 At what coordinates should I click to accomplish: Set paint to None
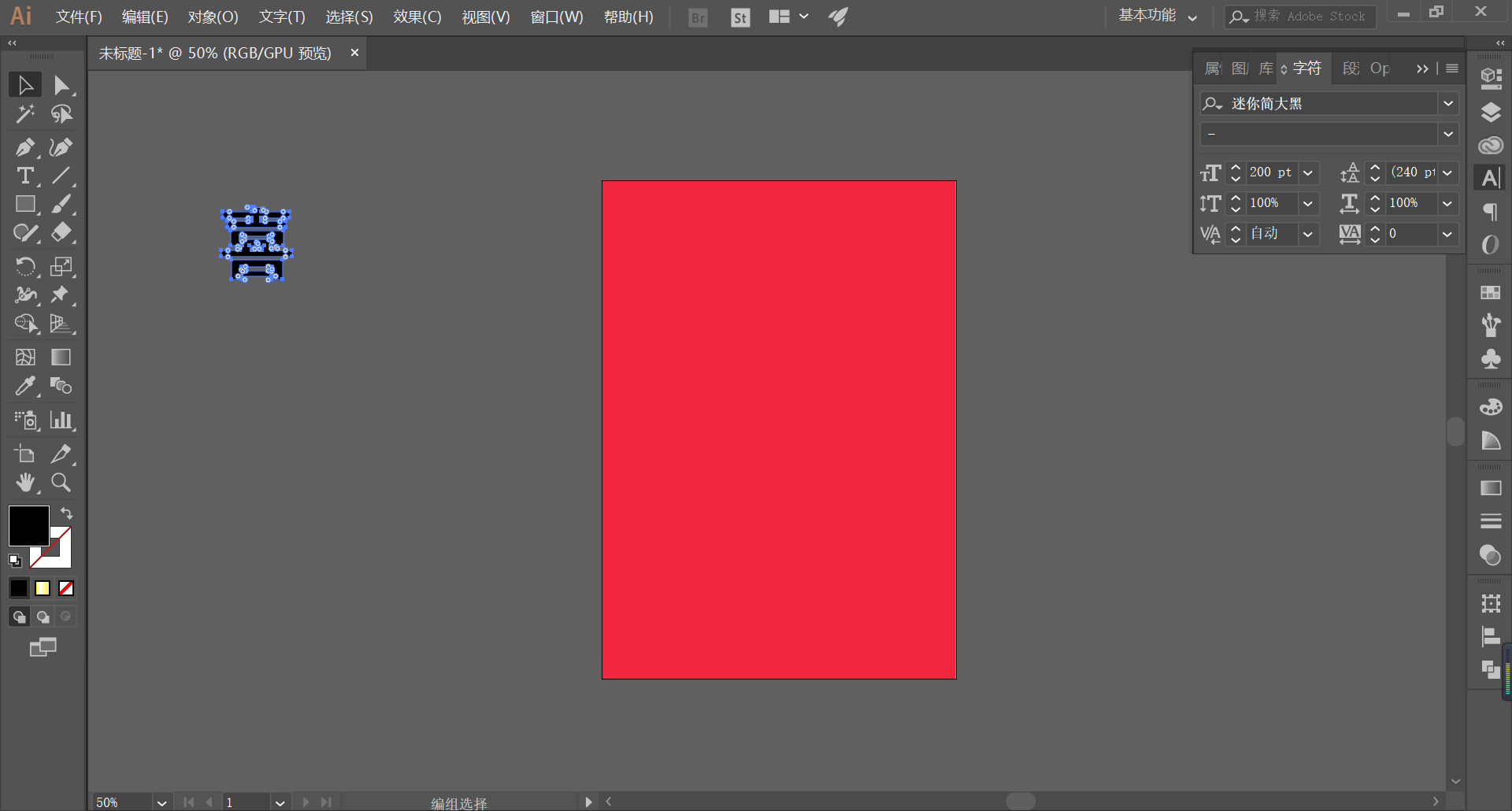click(x=66, y=588)
